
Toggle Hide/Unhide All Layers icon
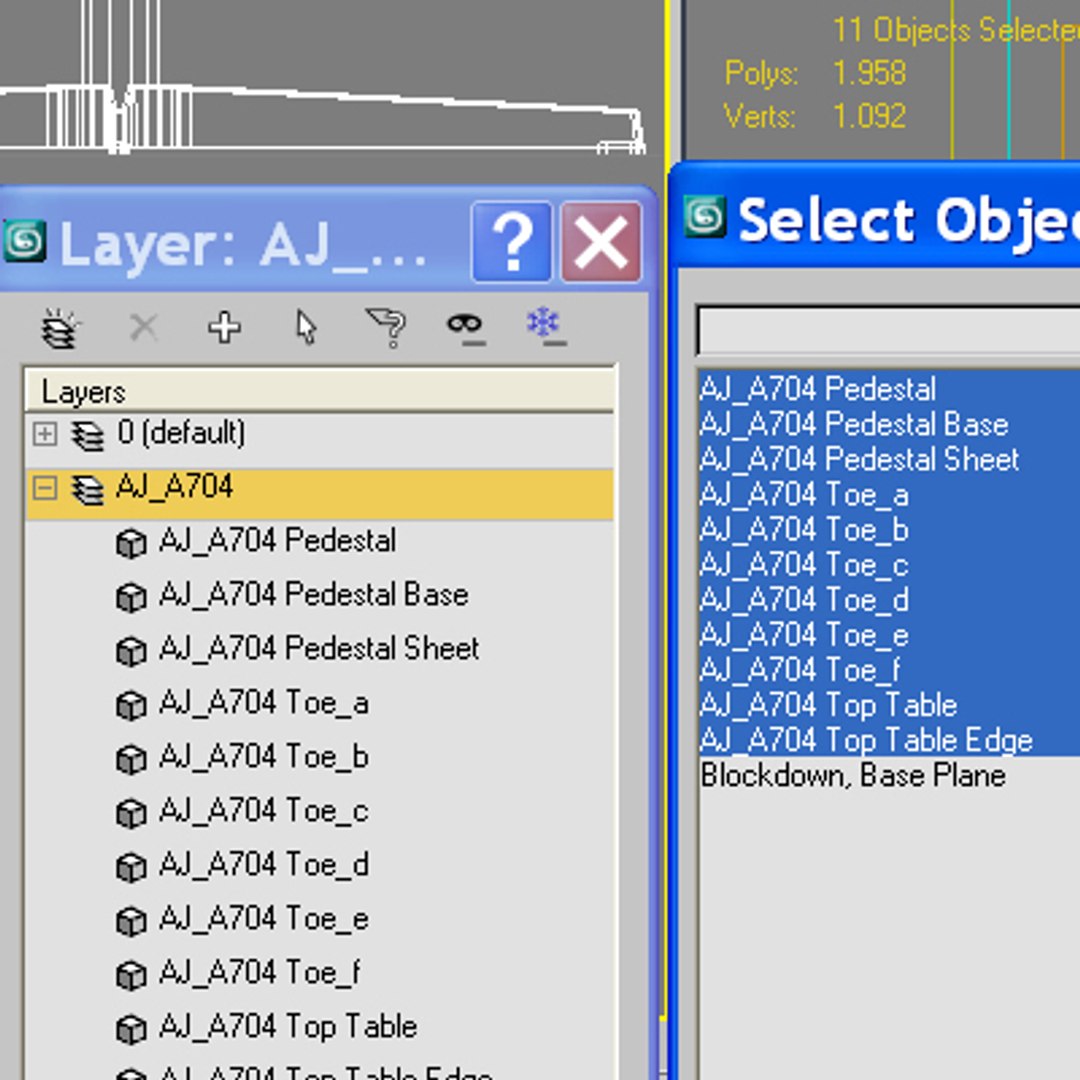[466, 327]
